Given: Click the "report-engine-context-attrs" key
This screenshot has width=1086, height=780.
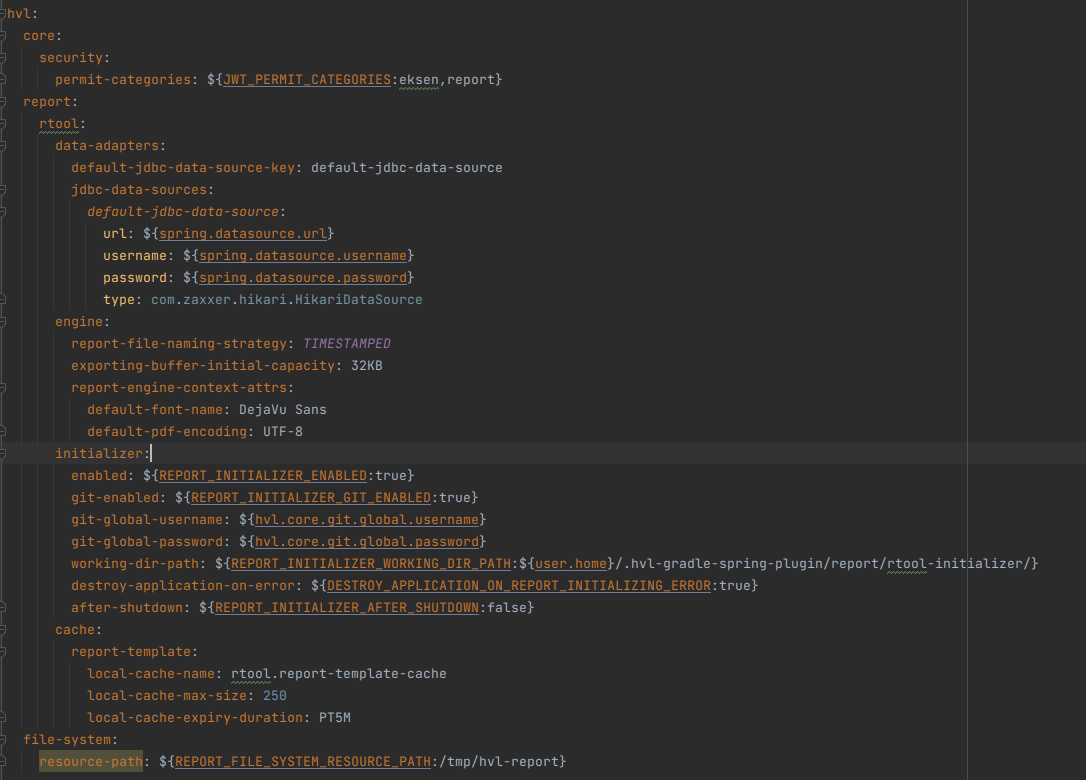Looking at the screenshot, I should [x=179, y=388].
